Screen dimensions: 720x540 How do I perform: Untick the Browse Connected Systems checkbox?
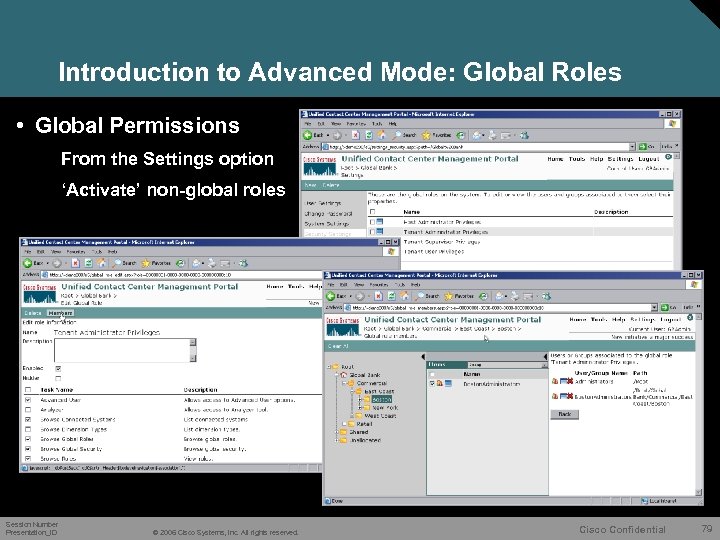point(28,420)
